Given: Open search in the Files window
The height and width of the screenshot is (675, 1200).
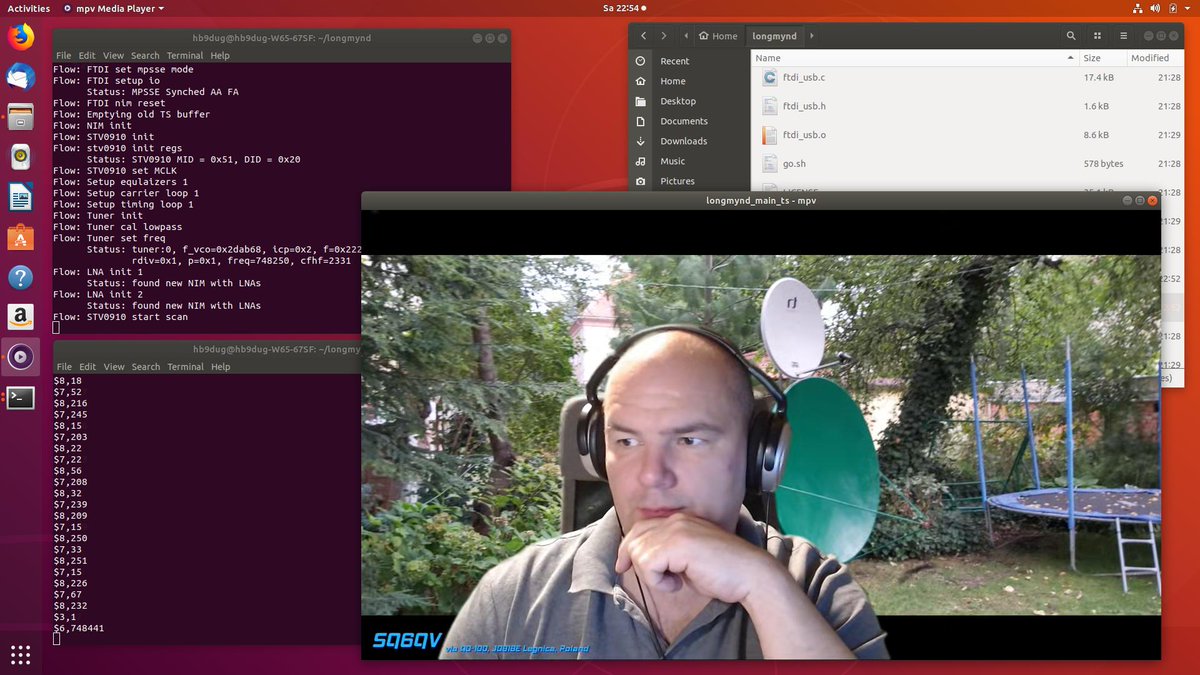Looking at the screenshot, I should click(x=1072, y=36).
